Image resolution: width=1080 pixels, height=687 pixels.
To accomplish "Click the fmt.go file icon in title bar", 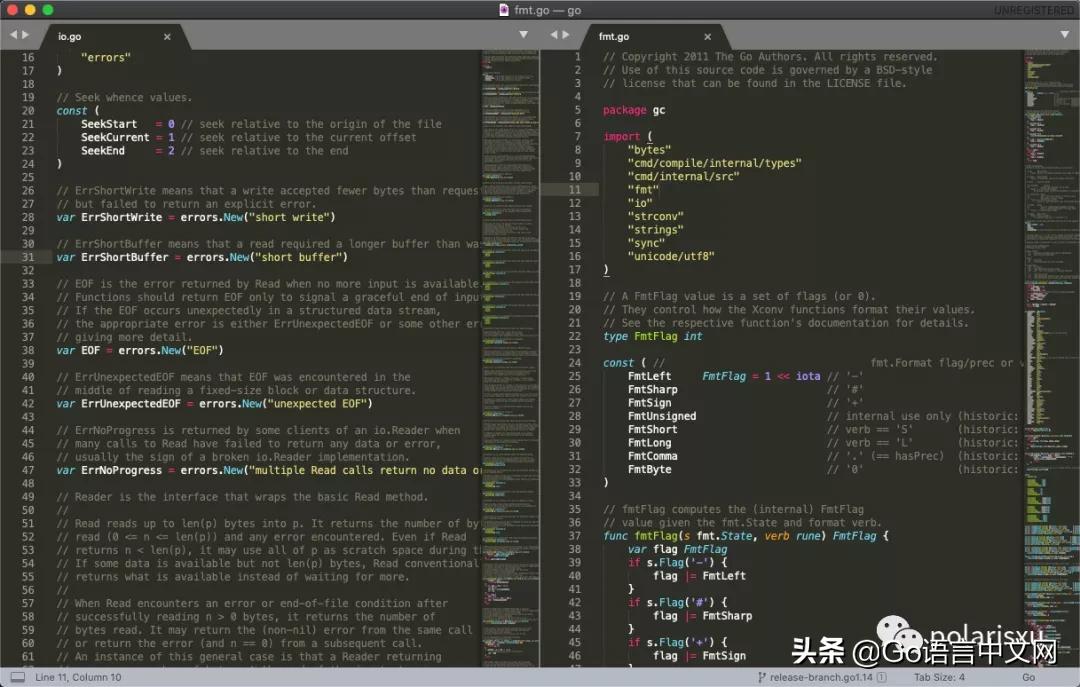I will (503, 9).
